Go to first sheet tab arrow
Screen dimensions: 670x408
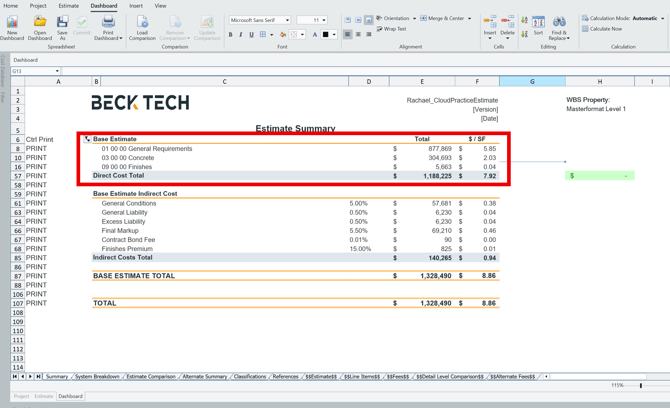(15, 376)
